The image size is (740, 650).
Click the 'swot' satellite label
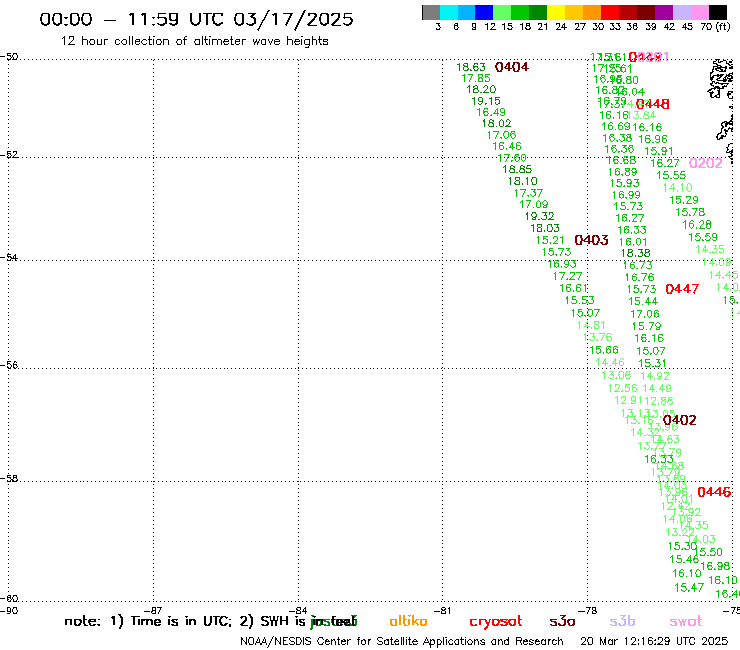tap(686, 622)
